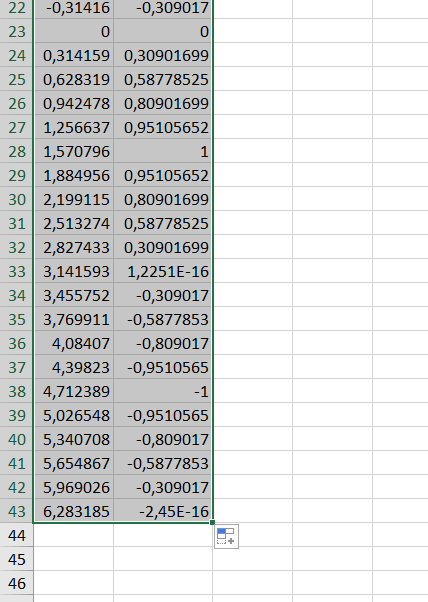Click cell containing 4,08407
Image resolution: width=428 pixels, height=602 pixels.
[74, 343]
